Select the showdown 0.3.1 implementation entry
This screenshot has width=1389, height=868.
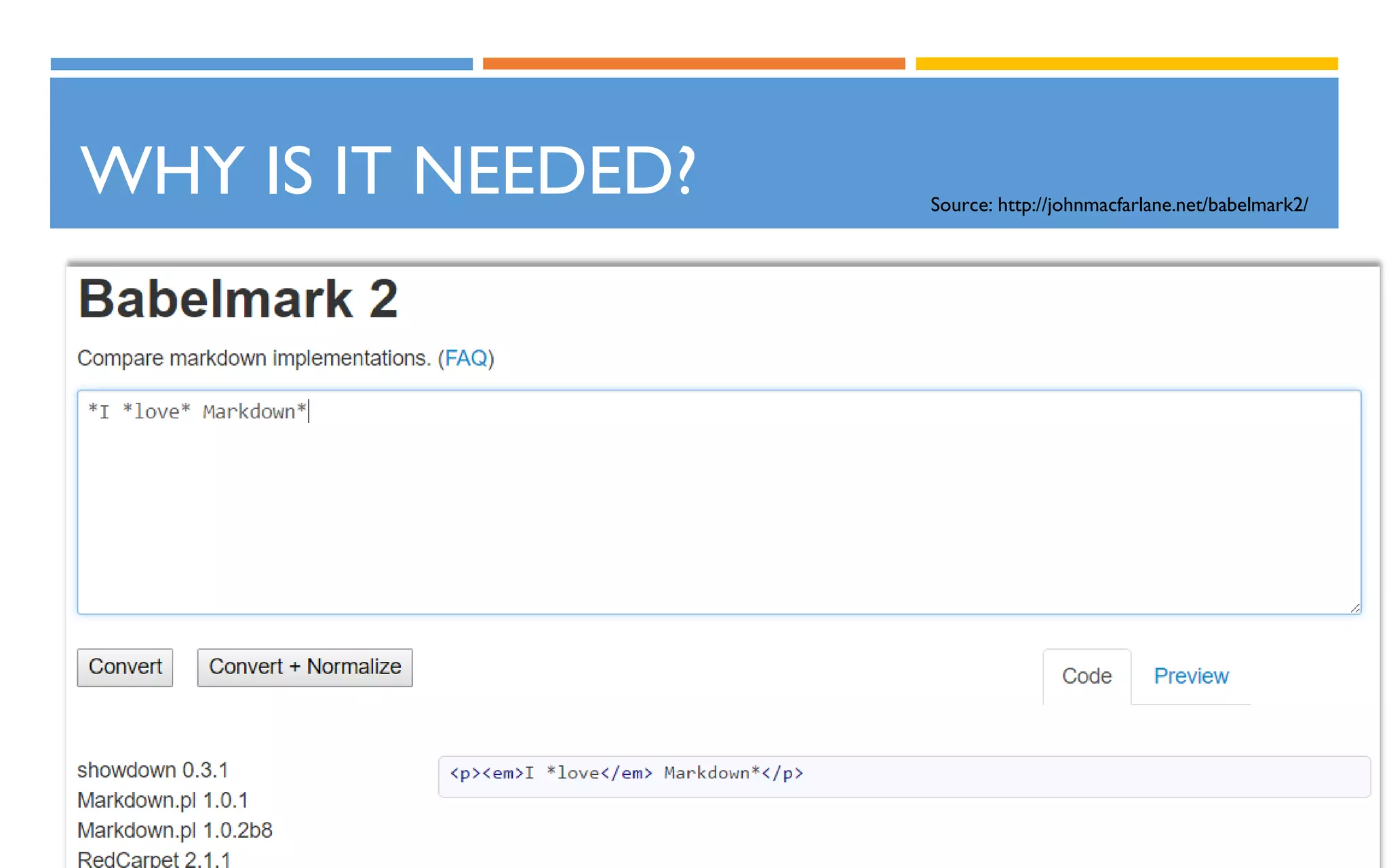coord(153,770)
